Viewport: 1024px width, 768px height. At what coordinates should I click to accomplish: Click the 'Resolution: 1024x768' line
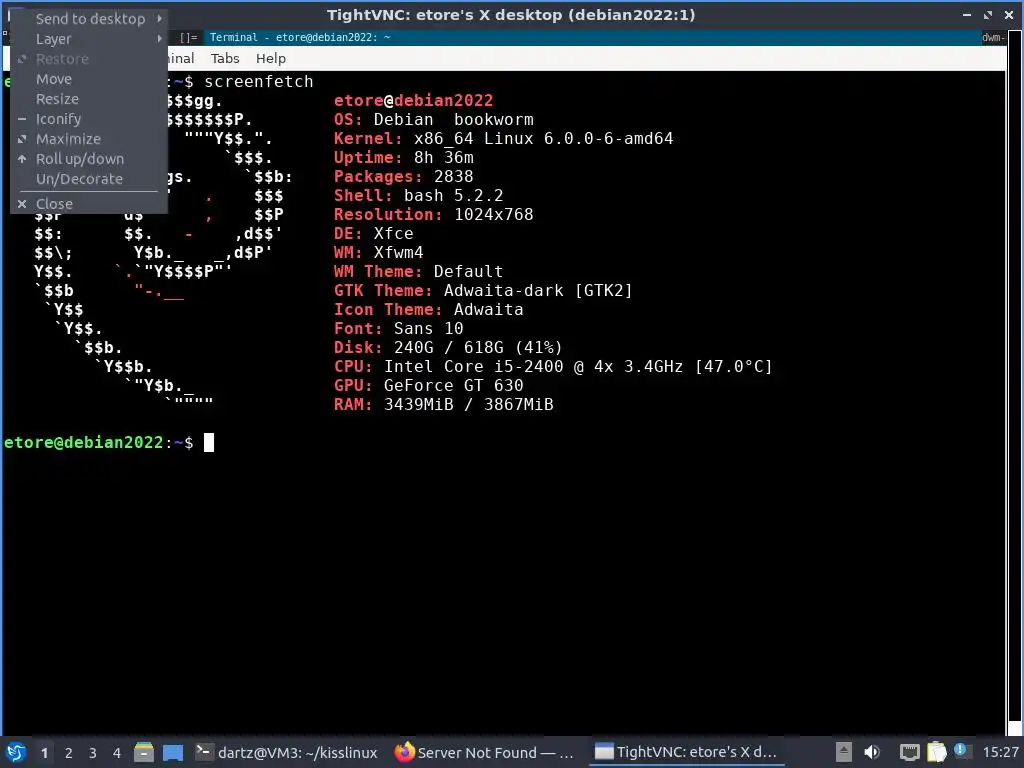point(434,214)
